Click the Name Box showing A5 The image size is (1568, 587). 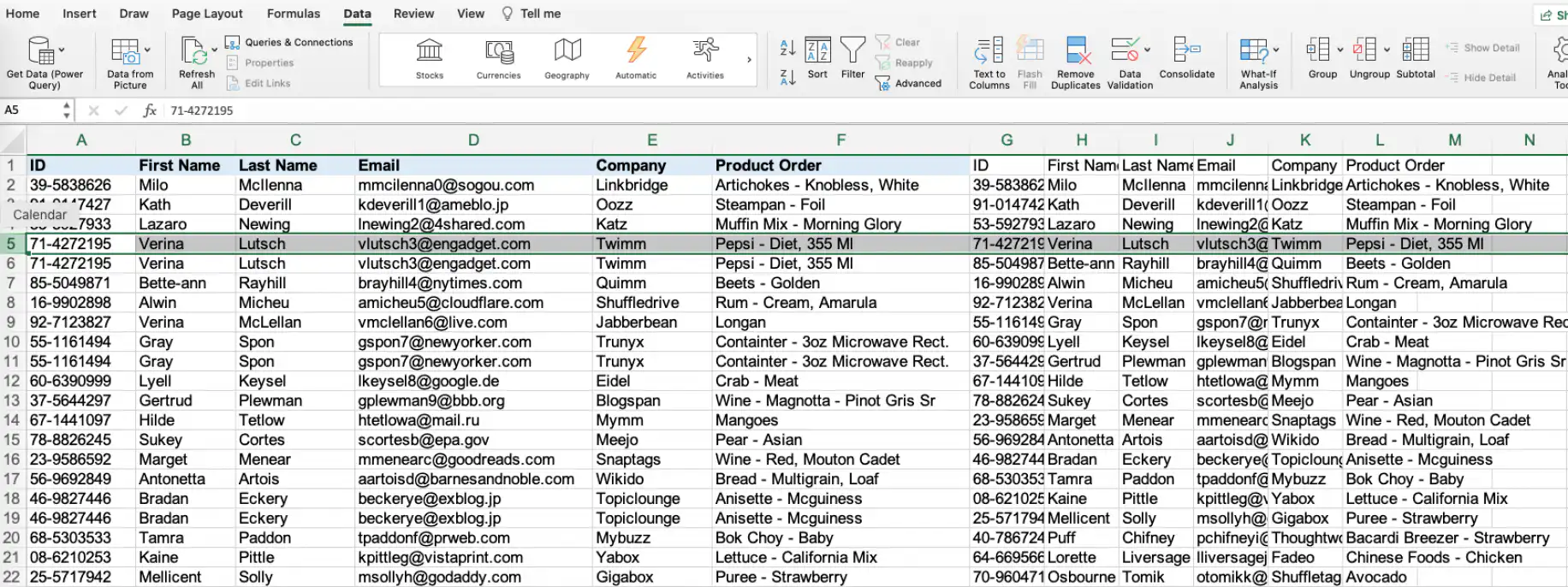click(x=30, y=110)
